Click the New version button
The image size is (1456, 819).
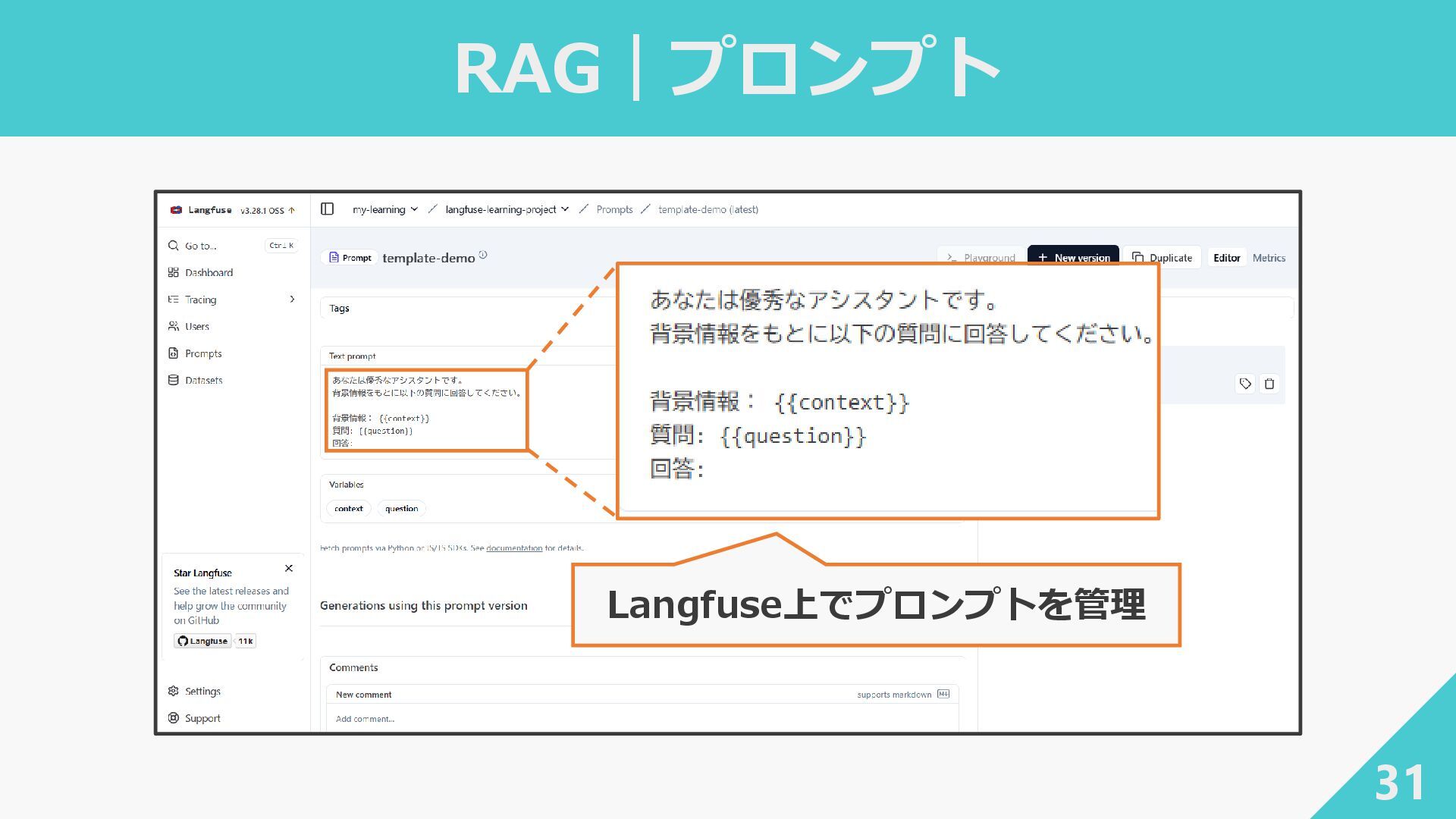point(1073,257)
